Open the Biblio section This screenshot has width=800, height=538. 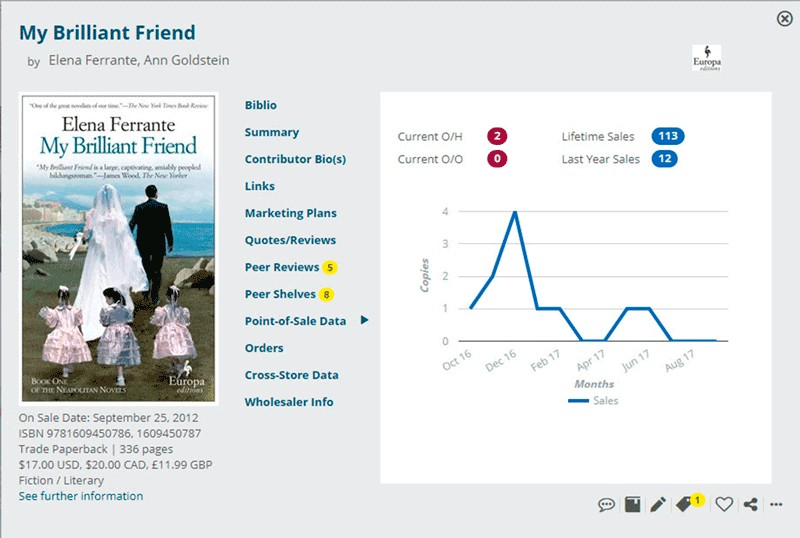pyautogui.click(x=261, y=105)
